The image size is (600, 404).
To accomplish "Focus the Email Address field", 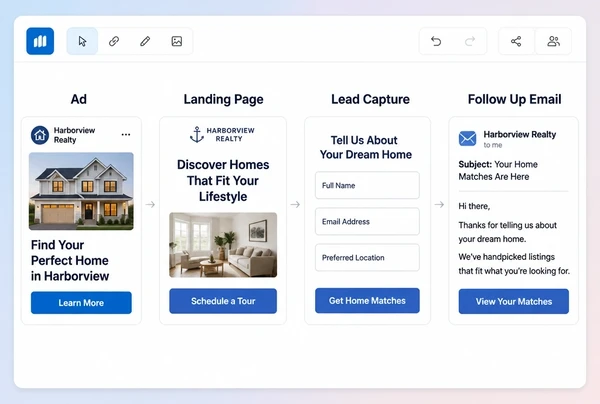I will coord(367,222).
